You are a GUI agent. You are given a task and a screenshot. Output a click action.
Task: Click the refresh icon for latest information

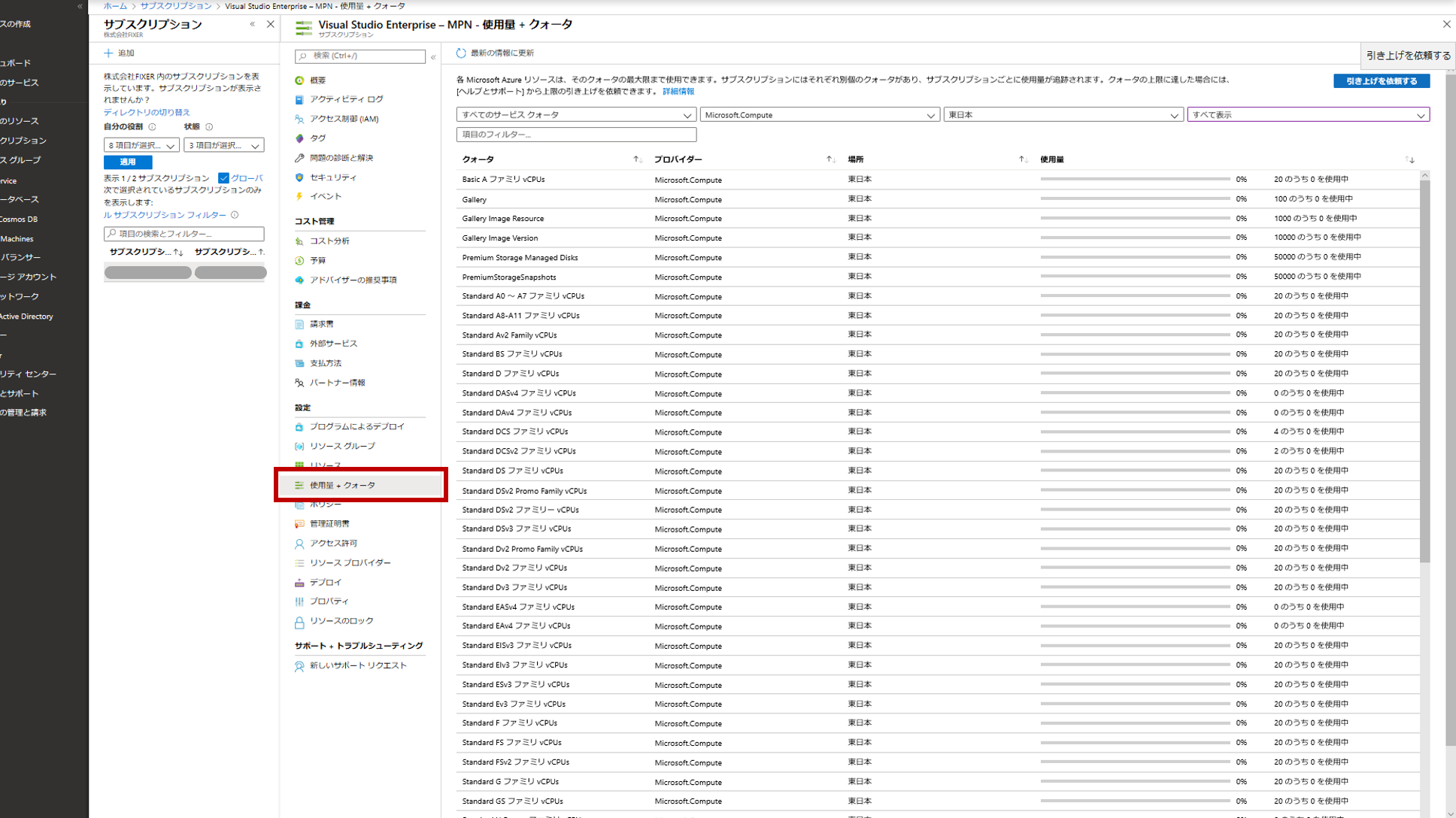click(461, 53)
